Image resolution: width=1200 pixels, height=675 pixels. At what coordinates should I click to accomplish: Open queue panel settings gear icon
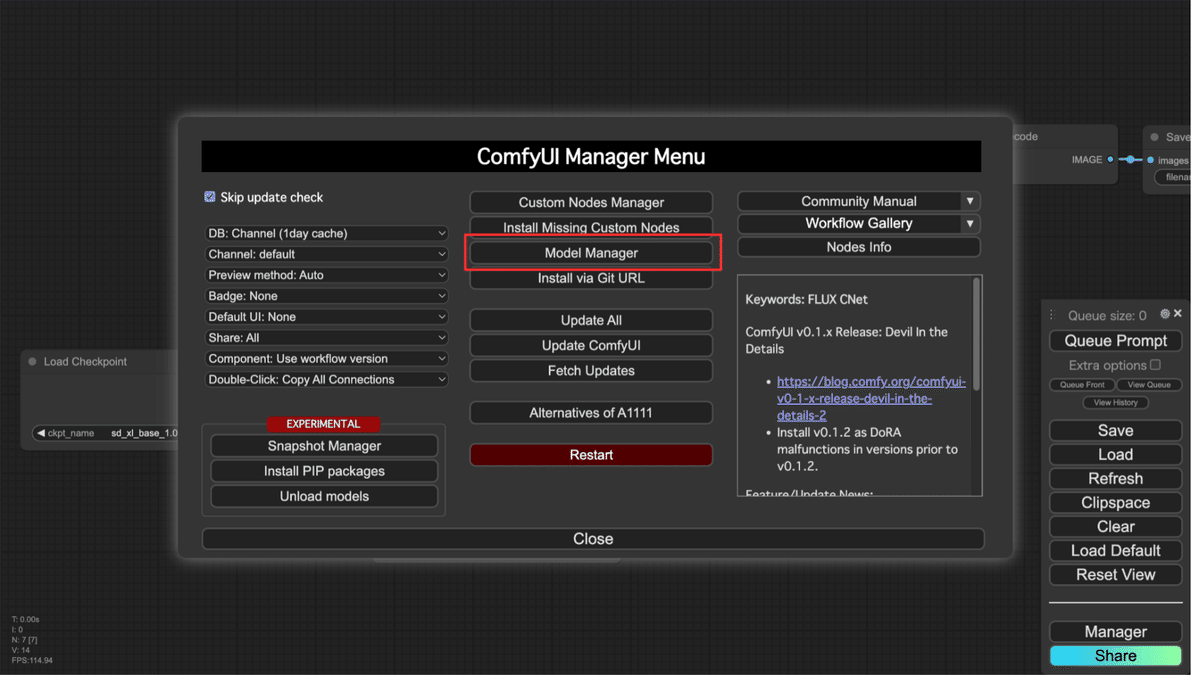[1164, 314]
